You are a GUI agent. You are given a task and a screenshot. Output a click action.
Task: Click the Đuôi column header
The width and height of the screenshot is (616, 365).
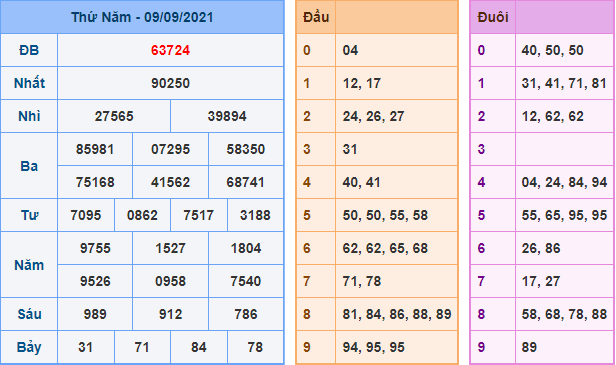[493, 17]
